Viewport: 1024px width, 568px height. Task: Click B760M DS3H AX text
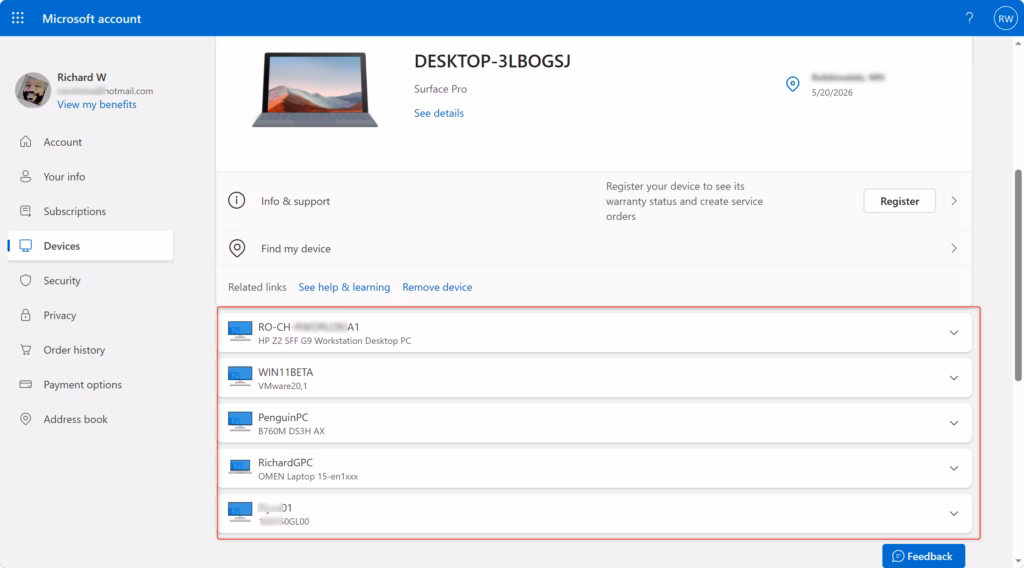tap(291, 432)
